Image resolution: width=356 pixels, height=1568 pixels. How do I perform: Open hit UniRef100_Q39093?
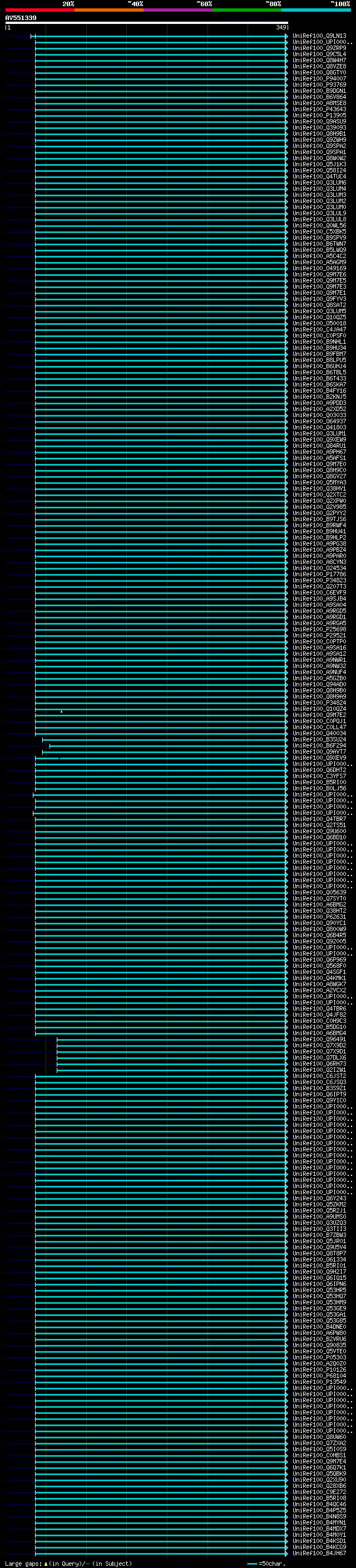click(319, 128)
